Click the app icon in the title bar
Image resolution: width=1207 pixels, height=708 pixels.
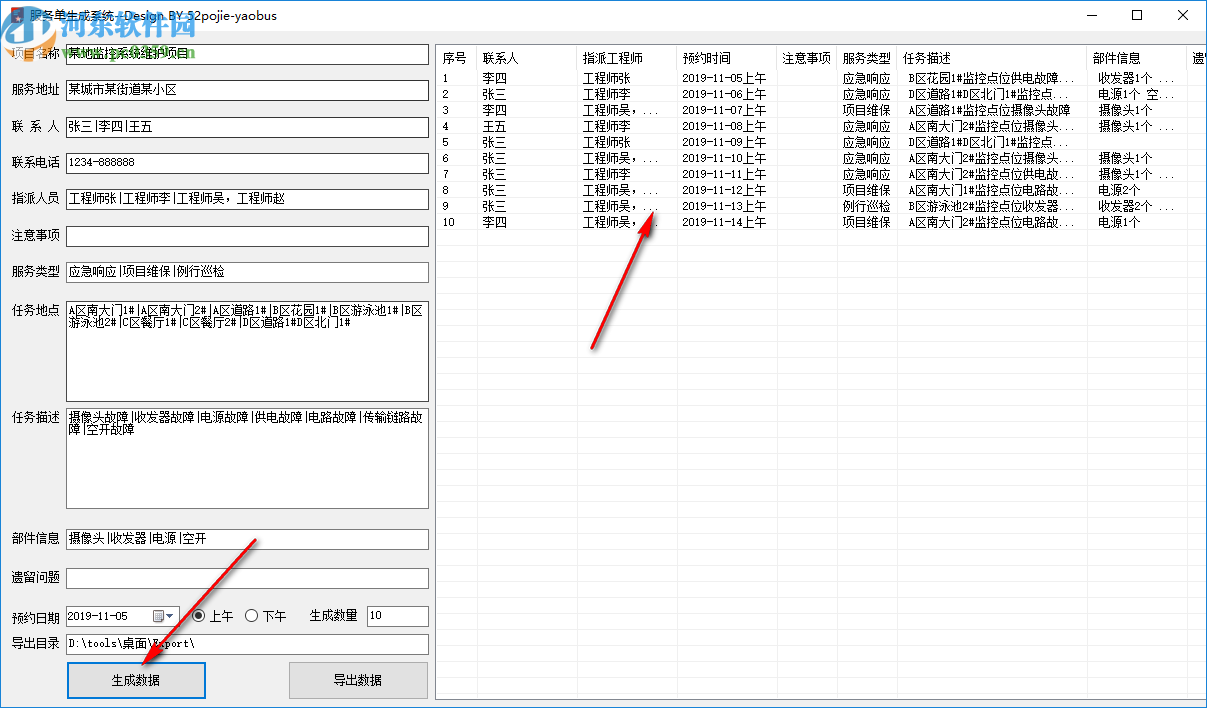15,16
